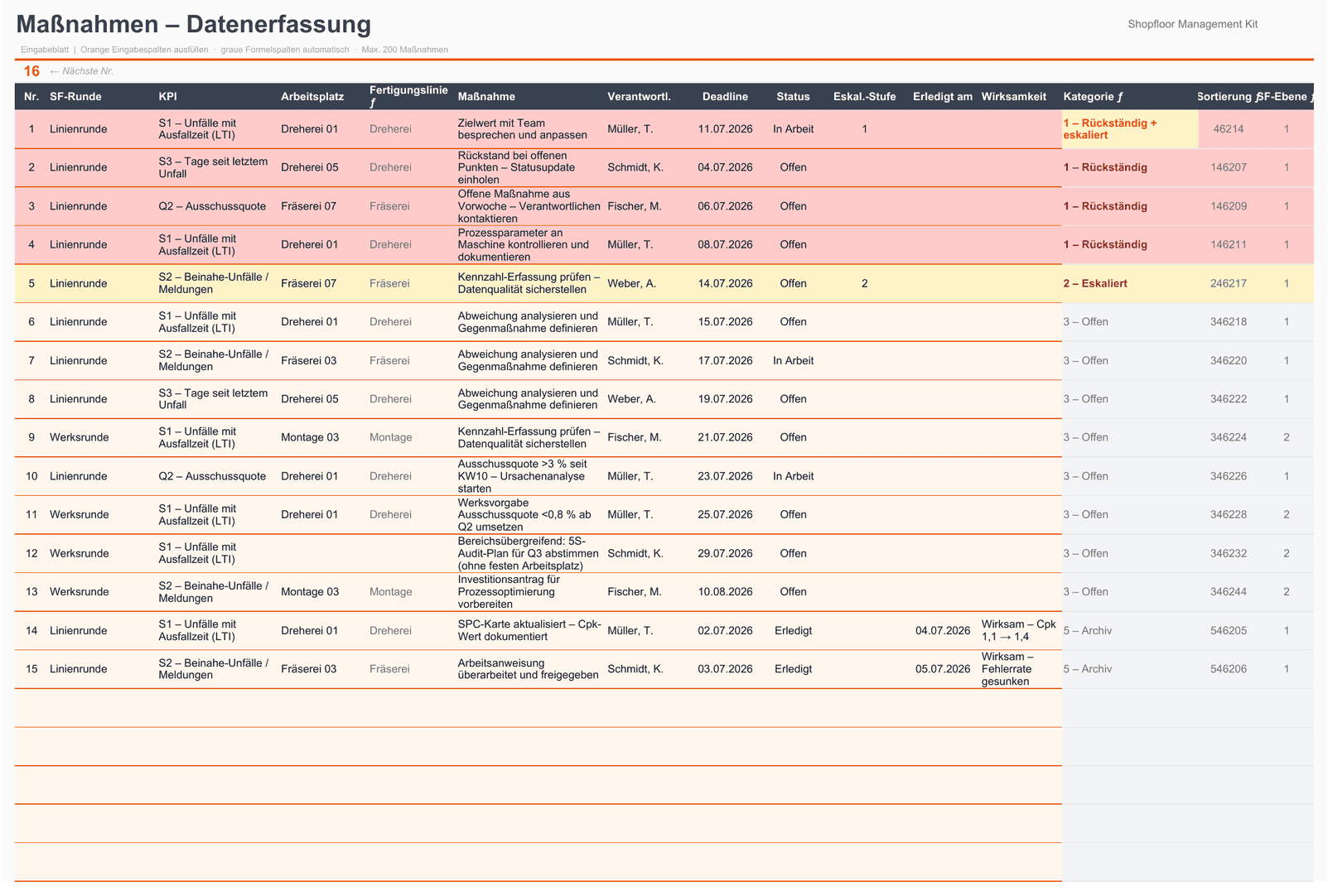The width and height of the screenshot is (1328, 896).
Task: Select 'In Arbeit' status in row 7
Action: click(794, 360)
